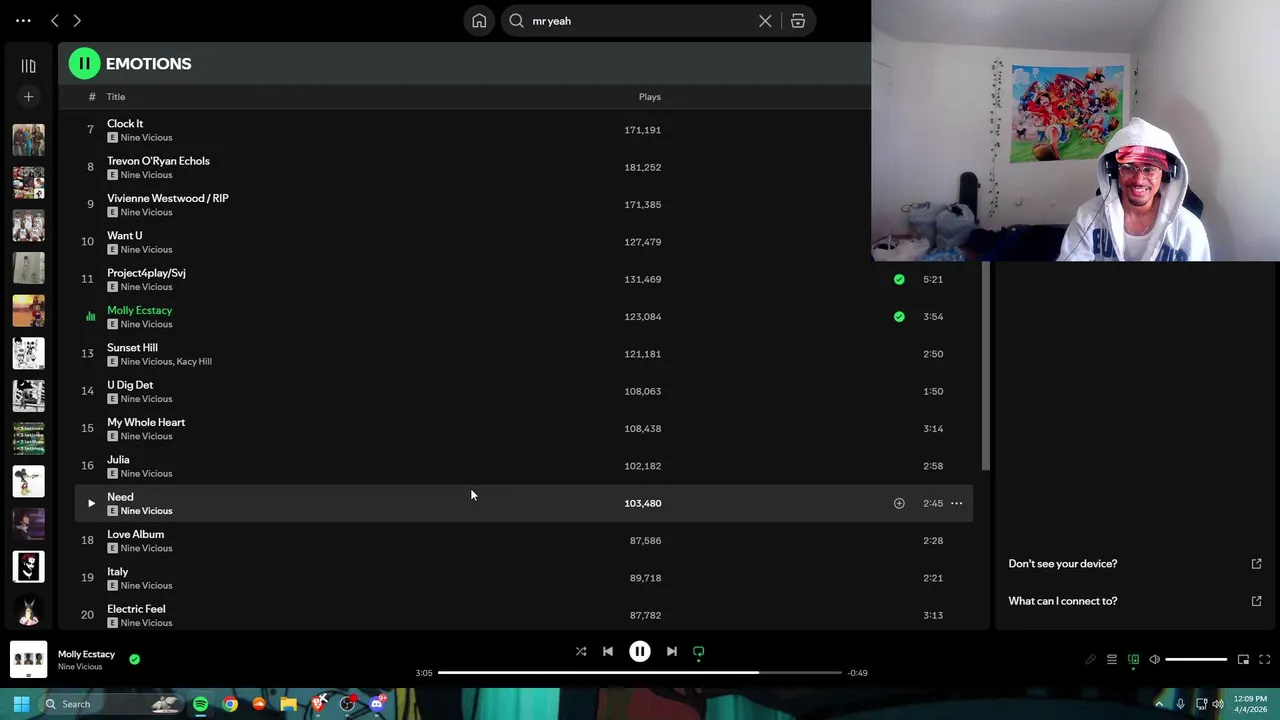The height and width of the screenshot is (720, 1280).
Task: Pause the EMOTIONS album with the green button
Action: [x=84, y=64]
